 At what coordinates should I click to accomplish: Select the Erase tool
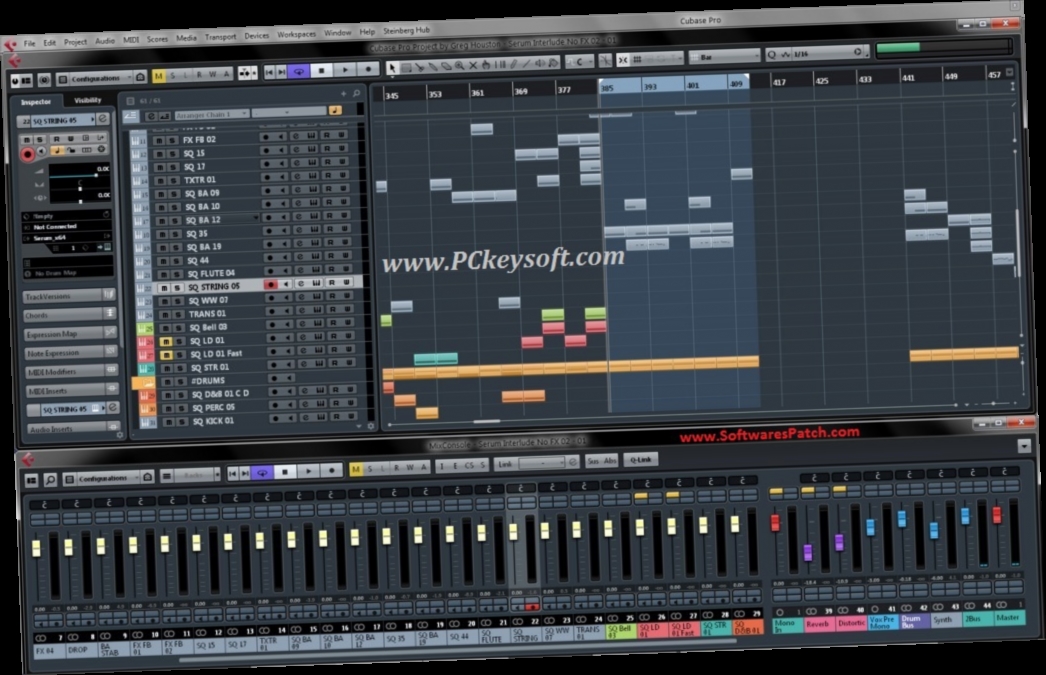click(446, 66)
